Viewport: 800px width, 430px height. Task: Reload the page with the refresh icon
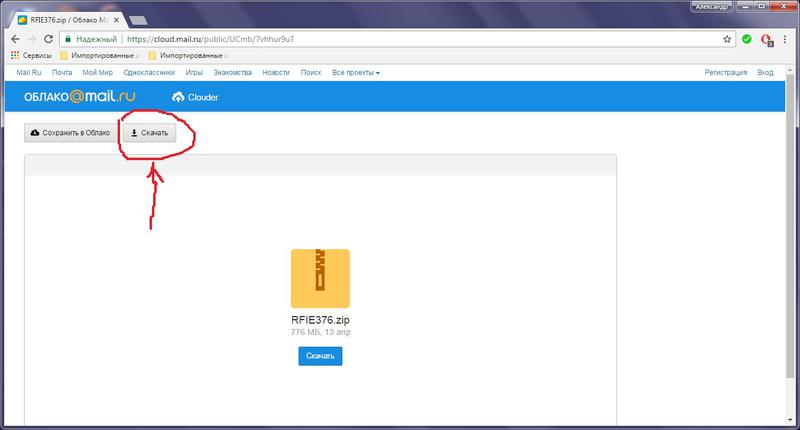tap(48, 39)
